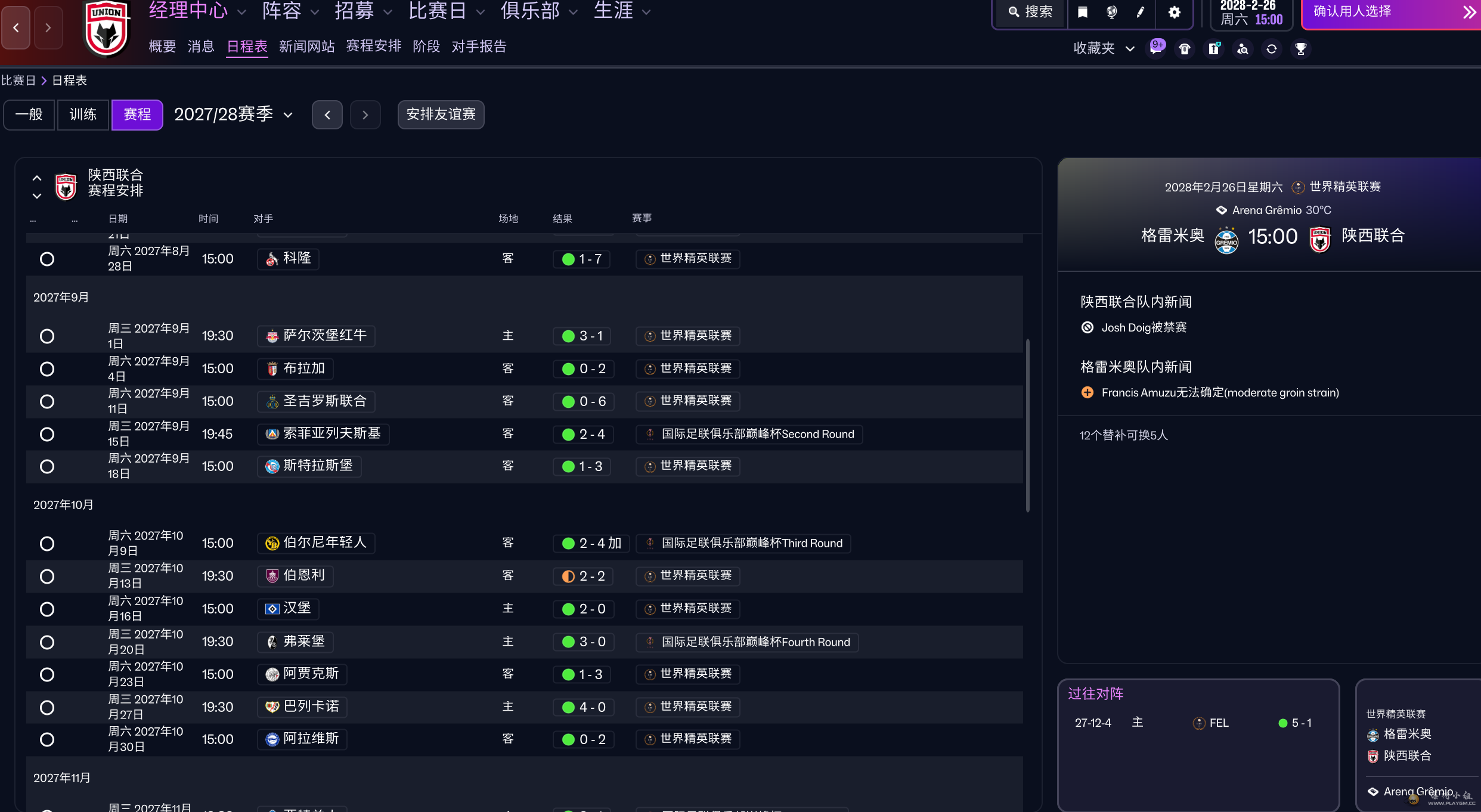Switch to the 对手报告 tab
The image size is (1481, 812).
[479, 47]
